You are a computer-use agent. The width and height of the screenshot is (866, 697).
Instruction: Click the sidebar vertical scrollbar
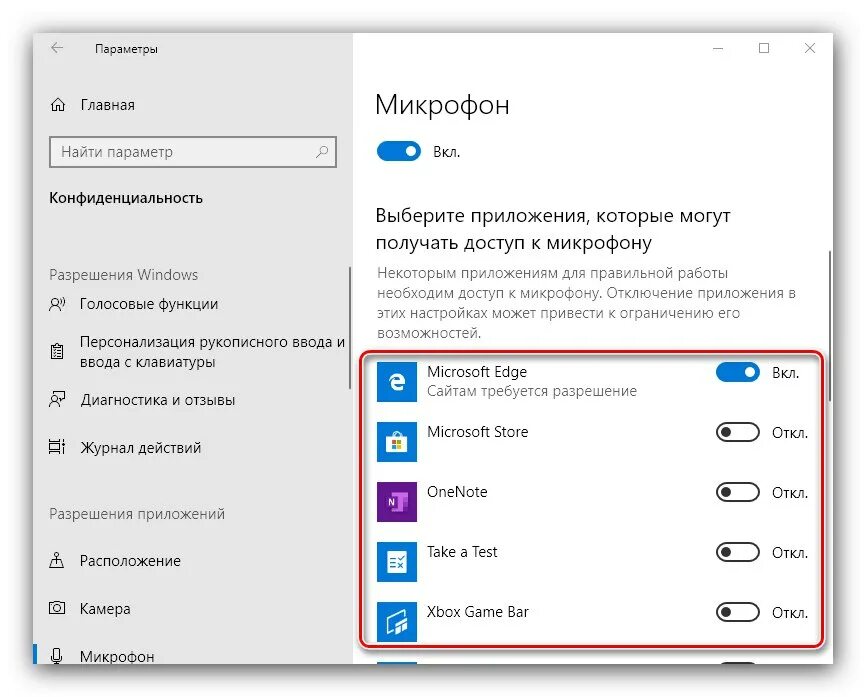350,328
